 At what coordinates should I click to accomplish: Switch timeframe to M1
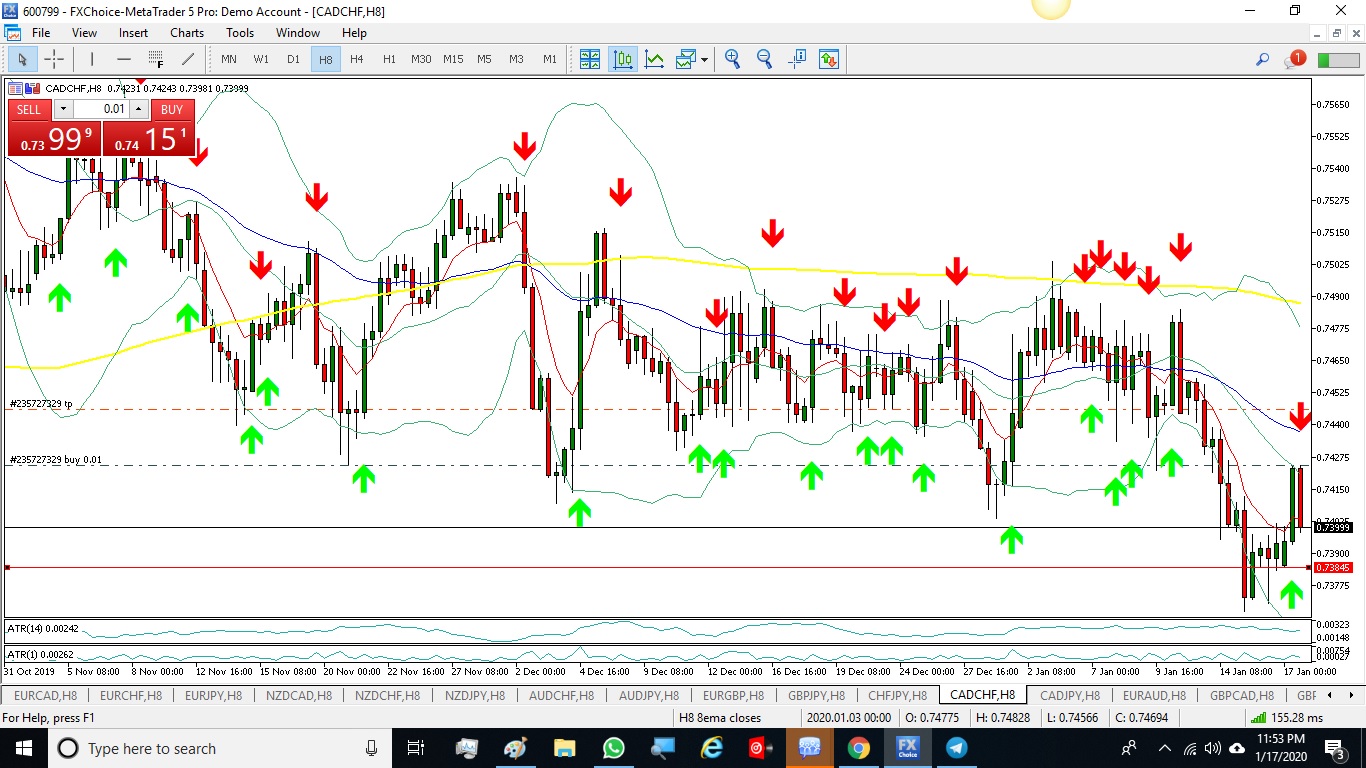coord(549,59)
